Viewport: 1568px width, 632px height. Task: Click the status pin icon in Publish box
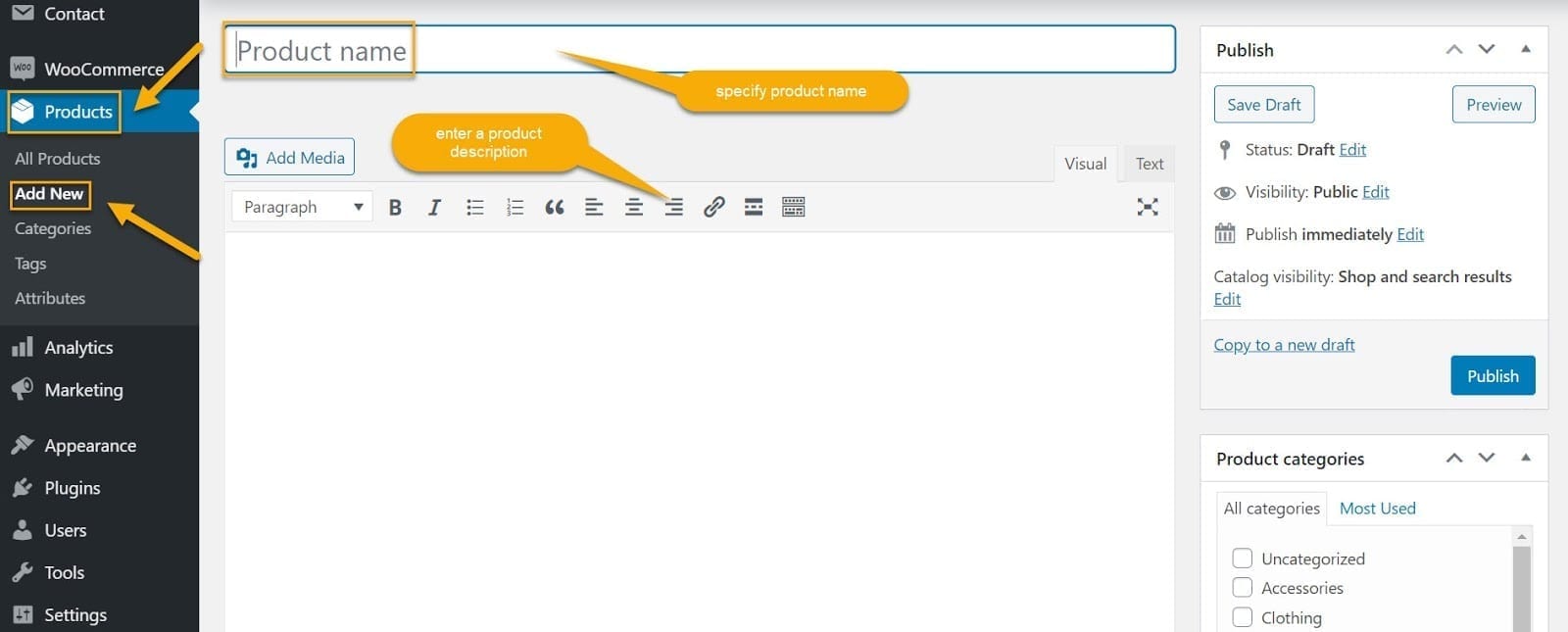(1225, 149)
